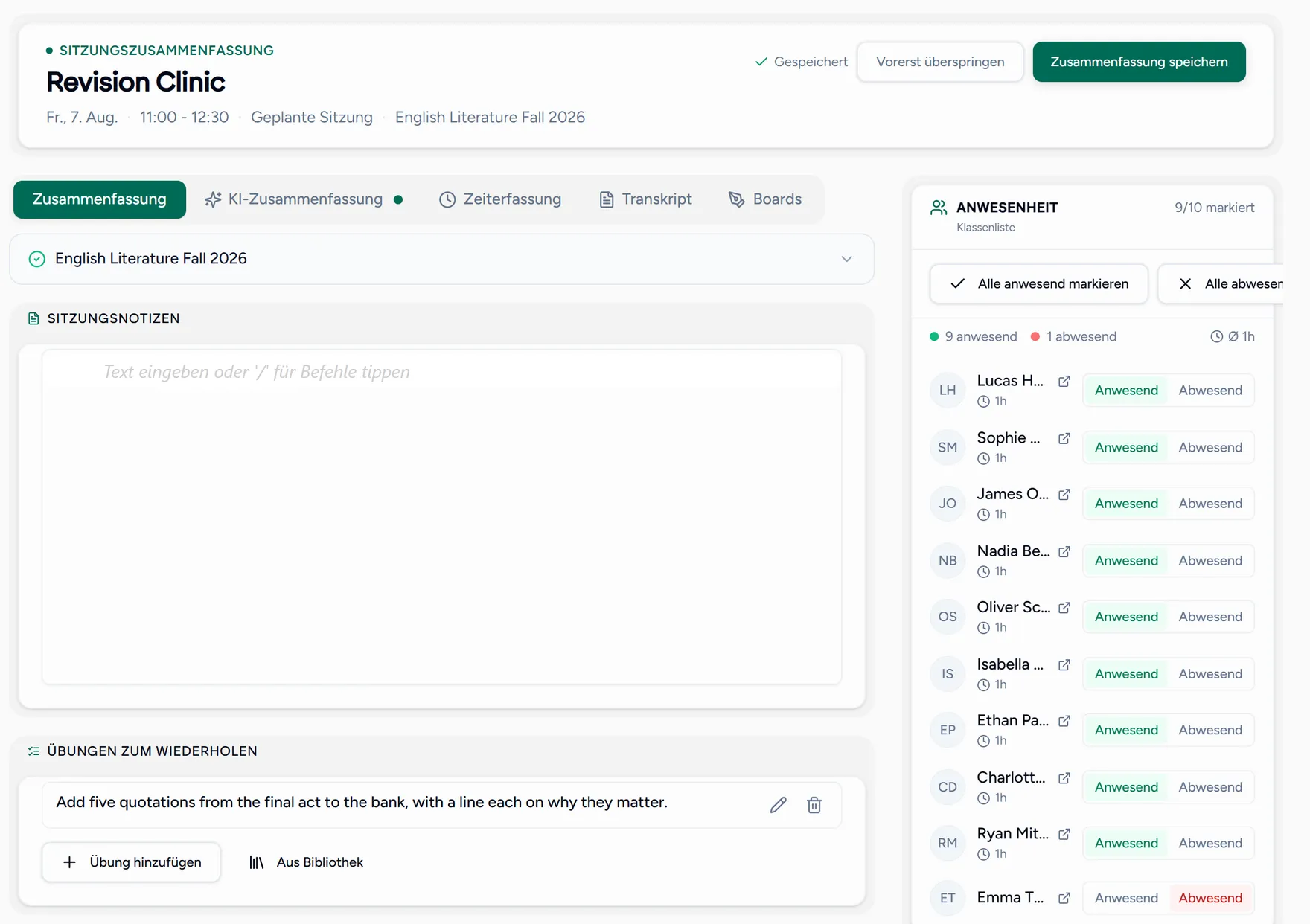Screen dimensions: 1310x924
Task: Set James O. to Anwesend
Action: (1126, 504)
